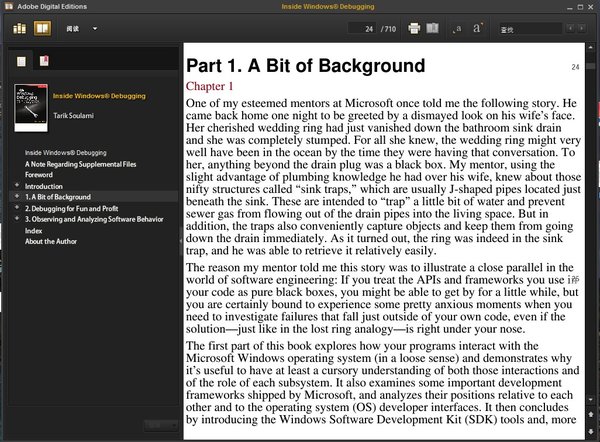Image resolution: width=600 pixels, height=442 pixels.
Task: Jump to the Index section
Action: pos(33,231)
